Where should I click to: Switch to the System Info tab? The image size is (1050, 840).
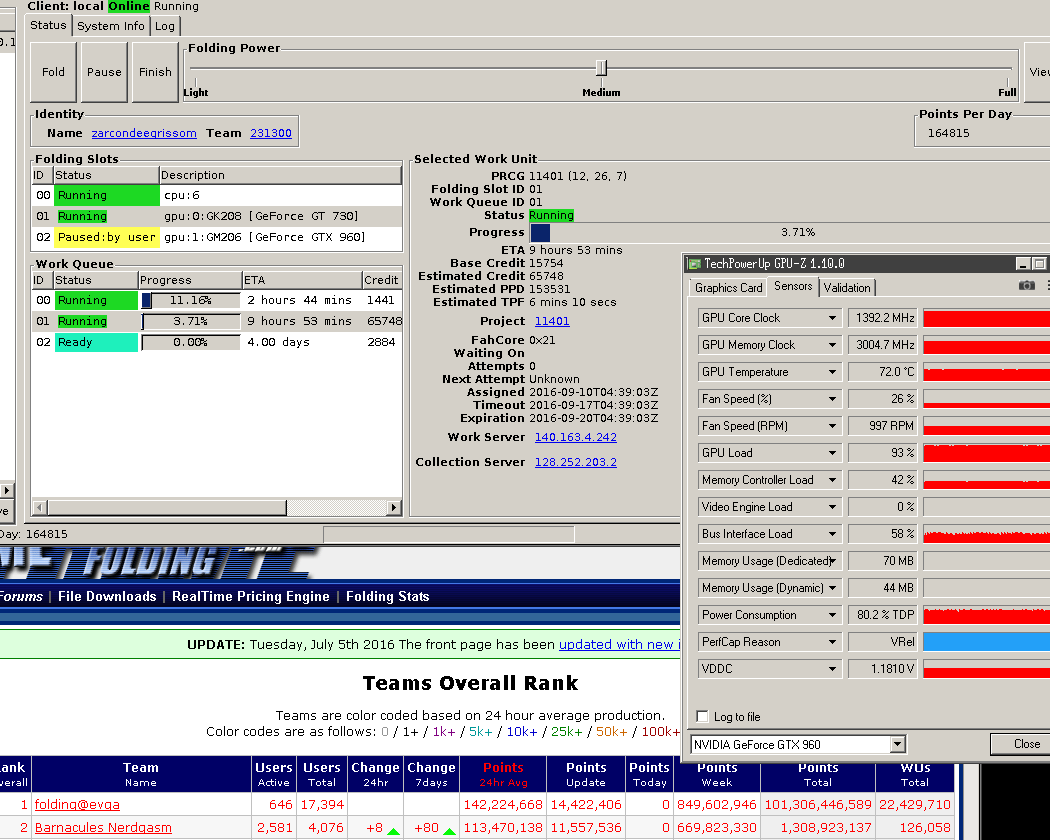pyautogui.click(x=110, y=26)
